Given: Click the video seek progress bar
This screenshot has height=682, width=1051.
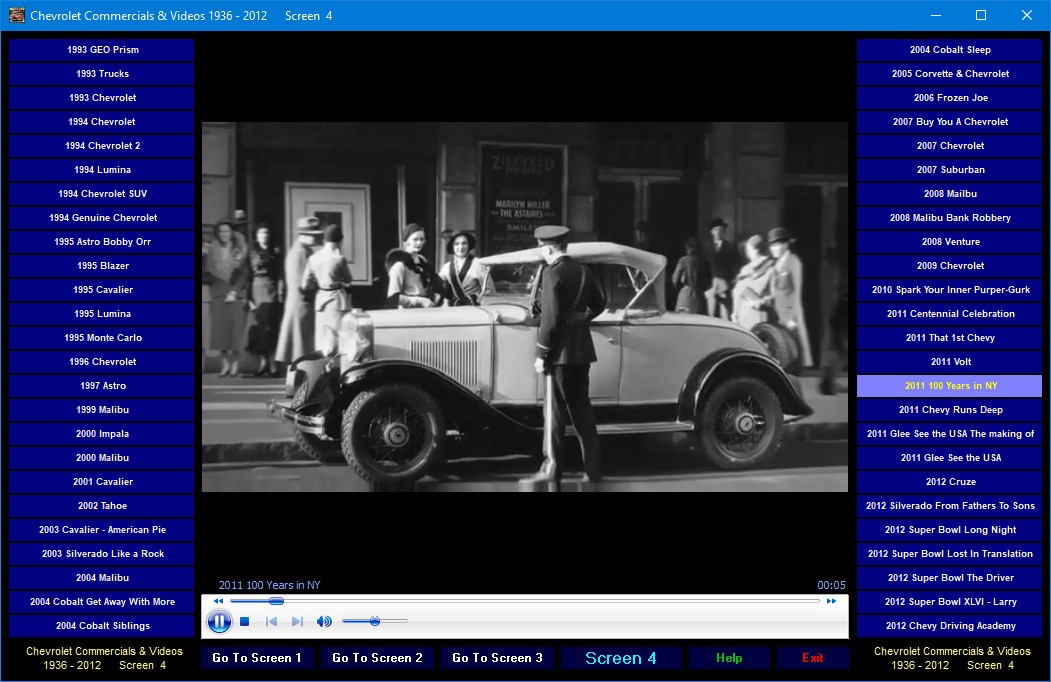Looking at the screenshot, I should 525,601.
